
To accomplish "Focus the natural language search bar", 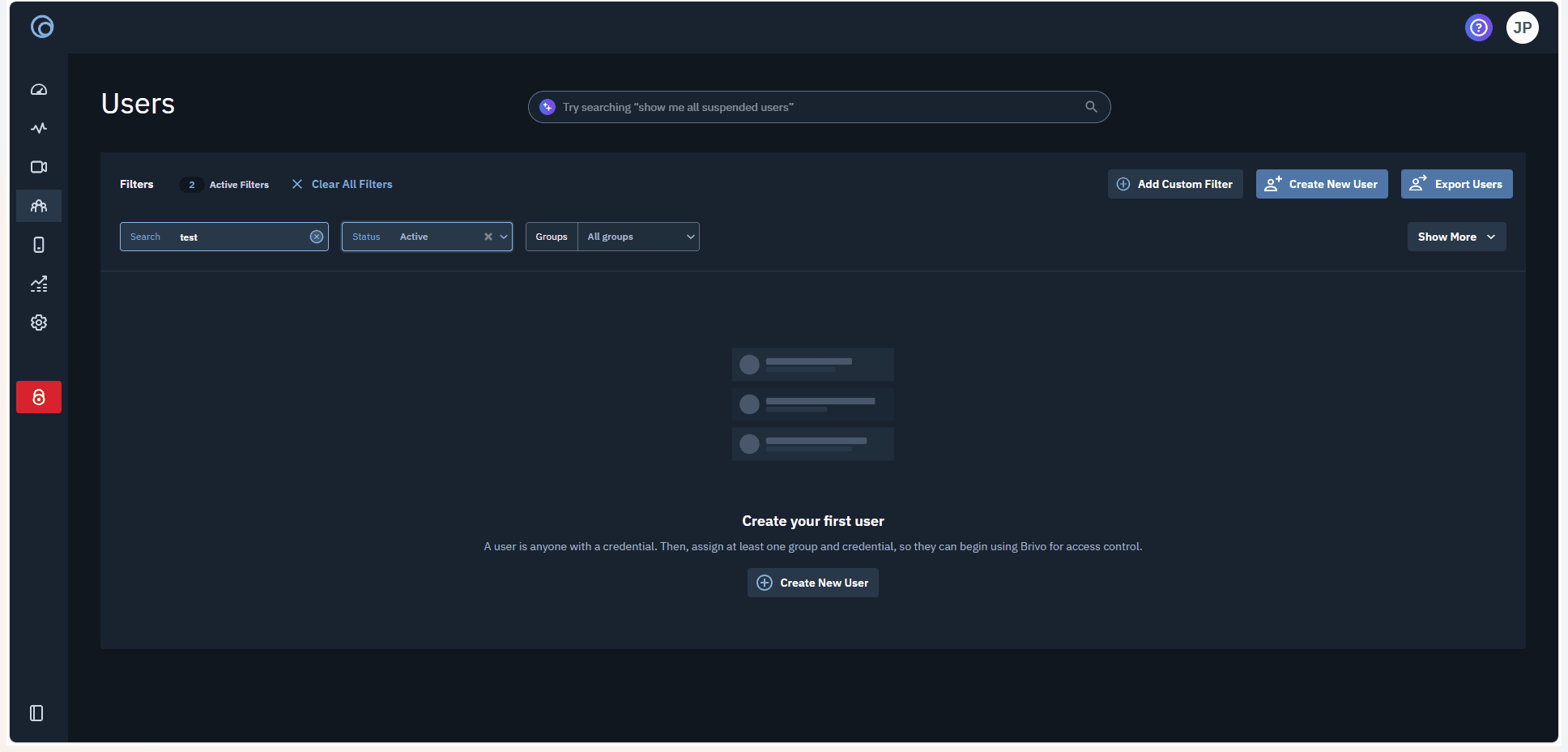I will (x=819, y=107).
